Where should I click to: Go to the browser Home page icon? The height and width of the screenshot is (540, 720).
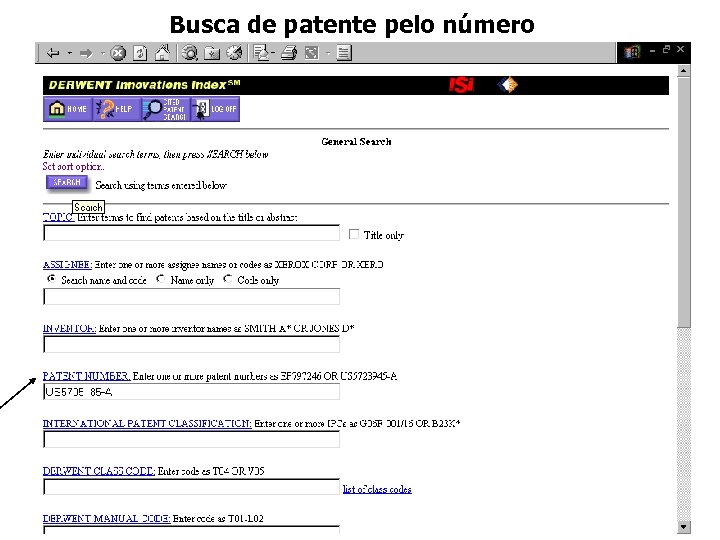pos(162,53)
